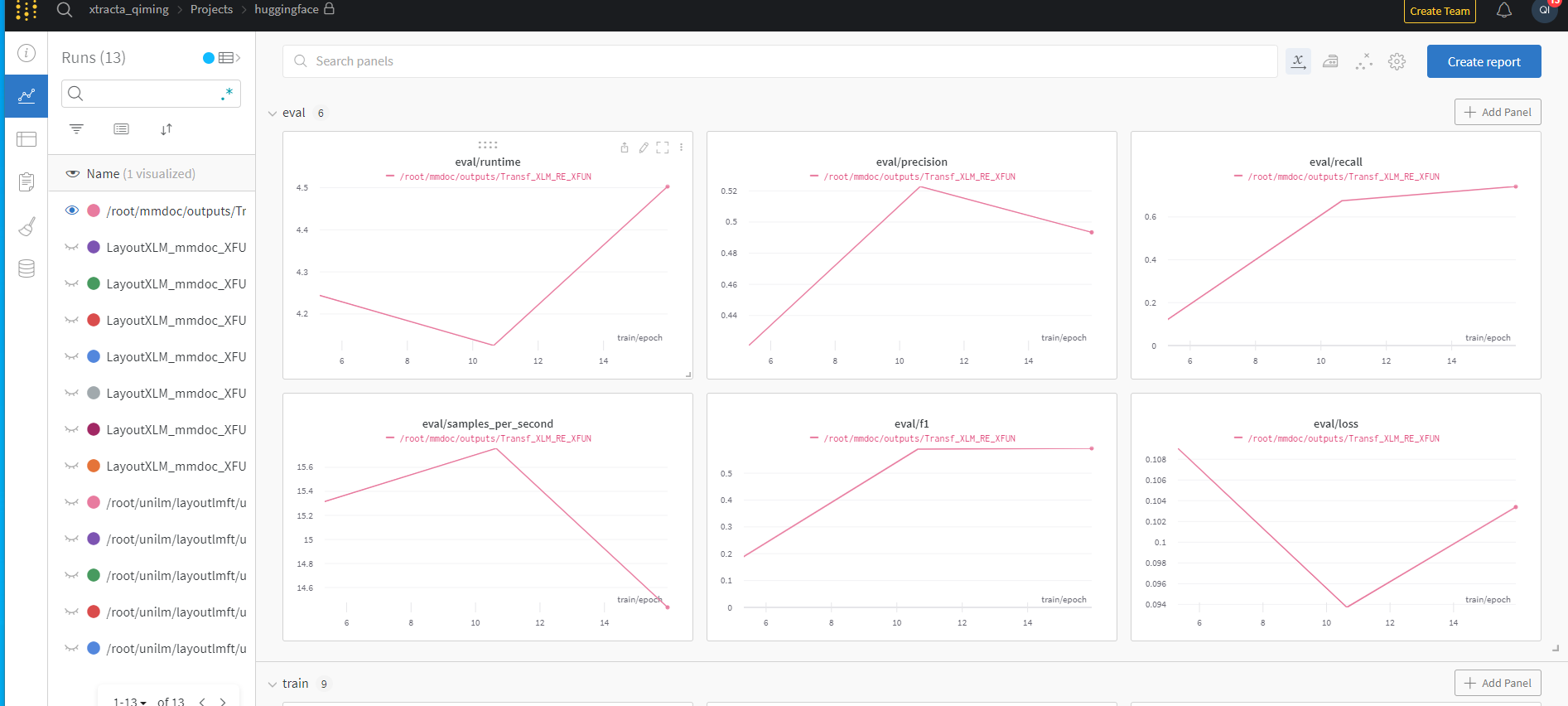Image resolution: width=1568 pixels, height=706 pixels.
Task: Open the 1-13 rows per page dropdown
Action: coord(130,701)
